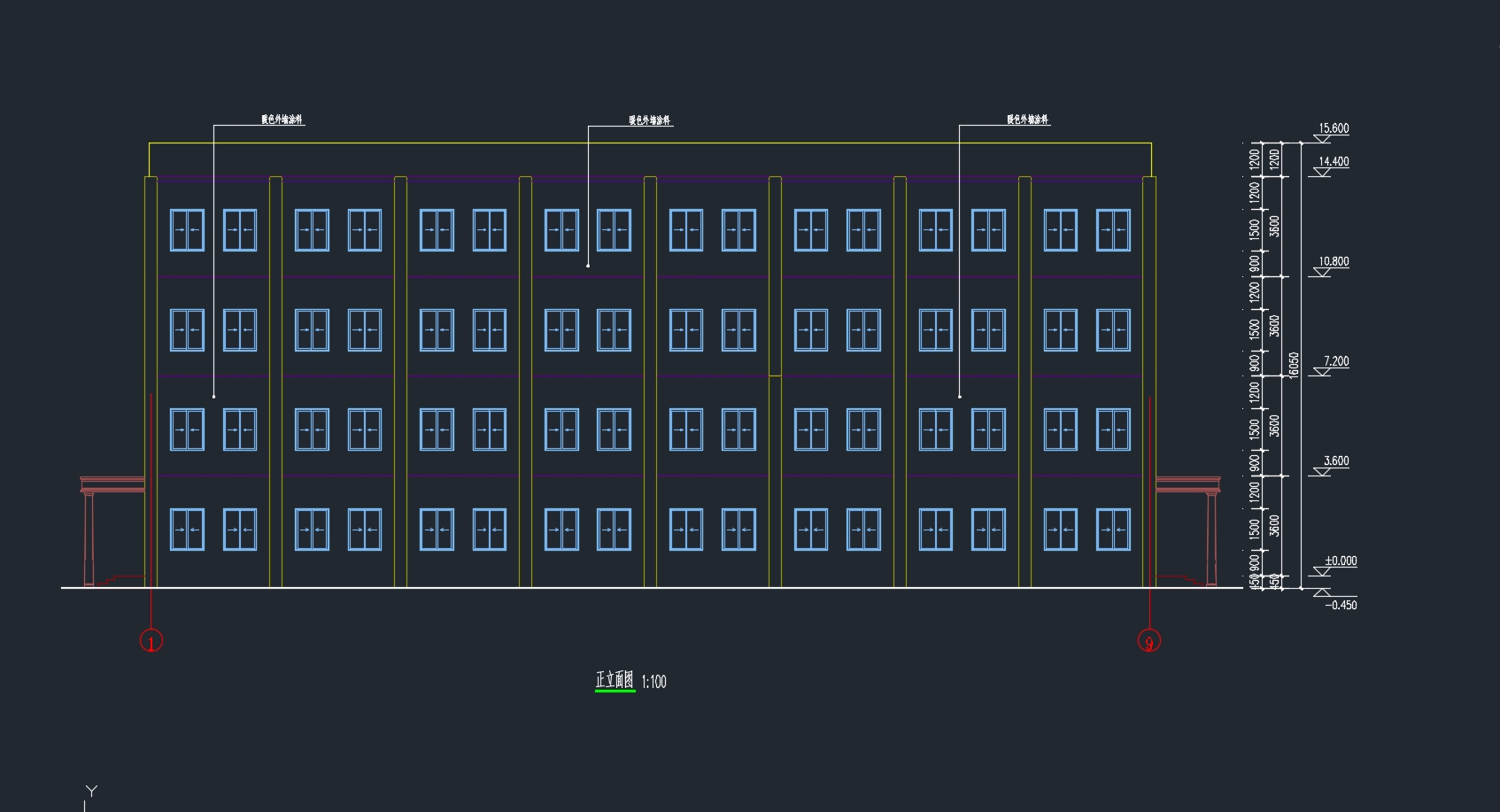1500x812 pixels.
Task: Select the 10.800 elevation level mark
Action: (x=1333, y=263)
